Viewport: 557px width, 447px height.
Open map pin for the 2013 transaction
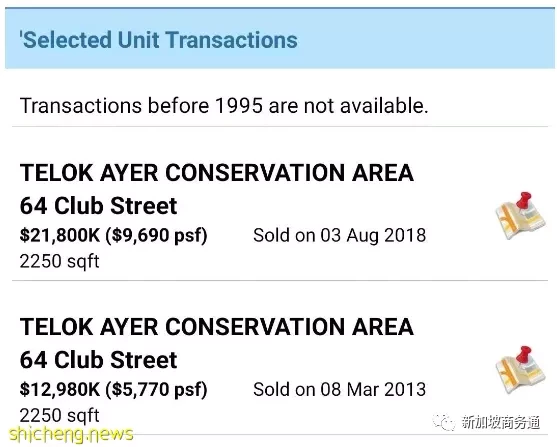click(520, 370)
